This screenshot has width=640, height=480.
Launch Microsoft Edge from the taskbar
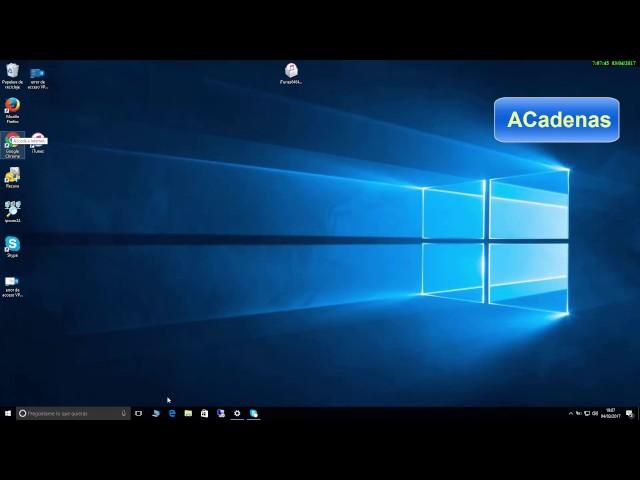(x=172, y=413)
